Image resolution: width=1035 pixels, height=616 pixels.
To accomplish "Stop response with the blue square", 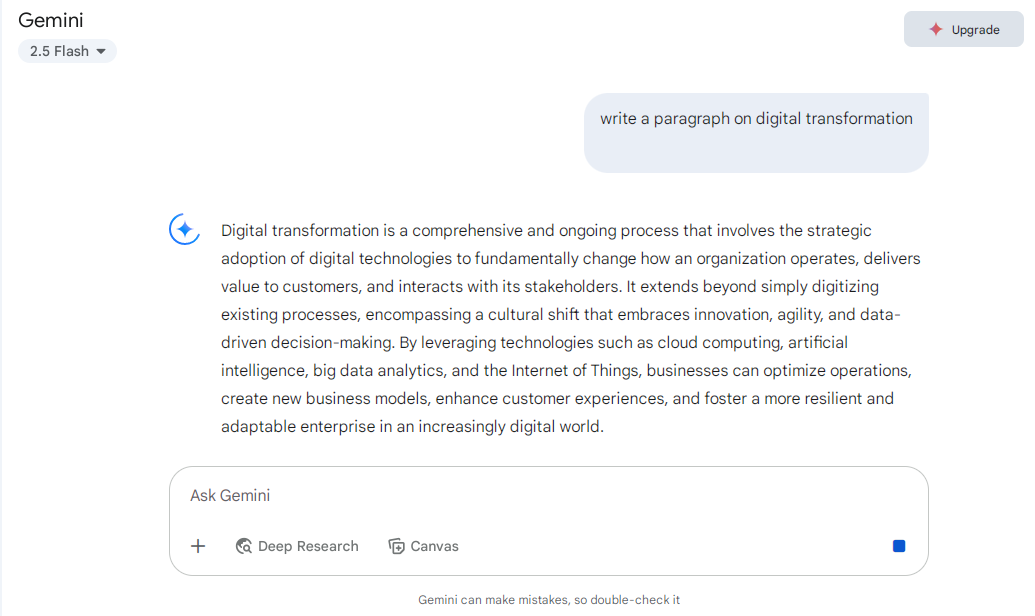I will coord(898,546).
